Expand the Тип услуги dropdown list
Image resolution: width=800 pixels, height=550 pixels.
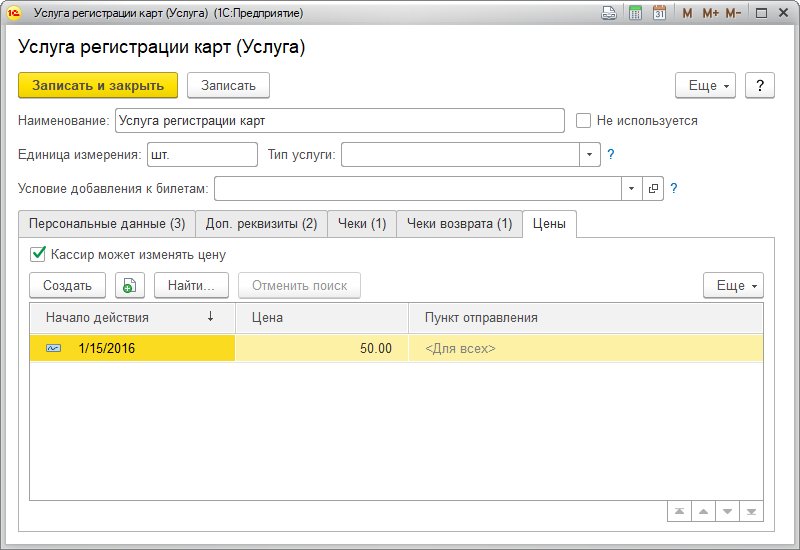tap(589, 155)
